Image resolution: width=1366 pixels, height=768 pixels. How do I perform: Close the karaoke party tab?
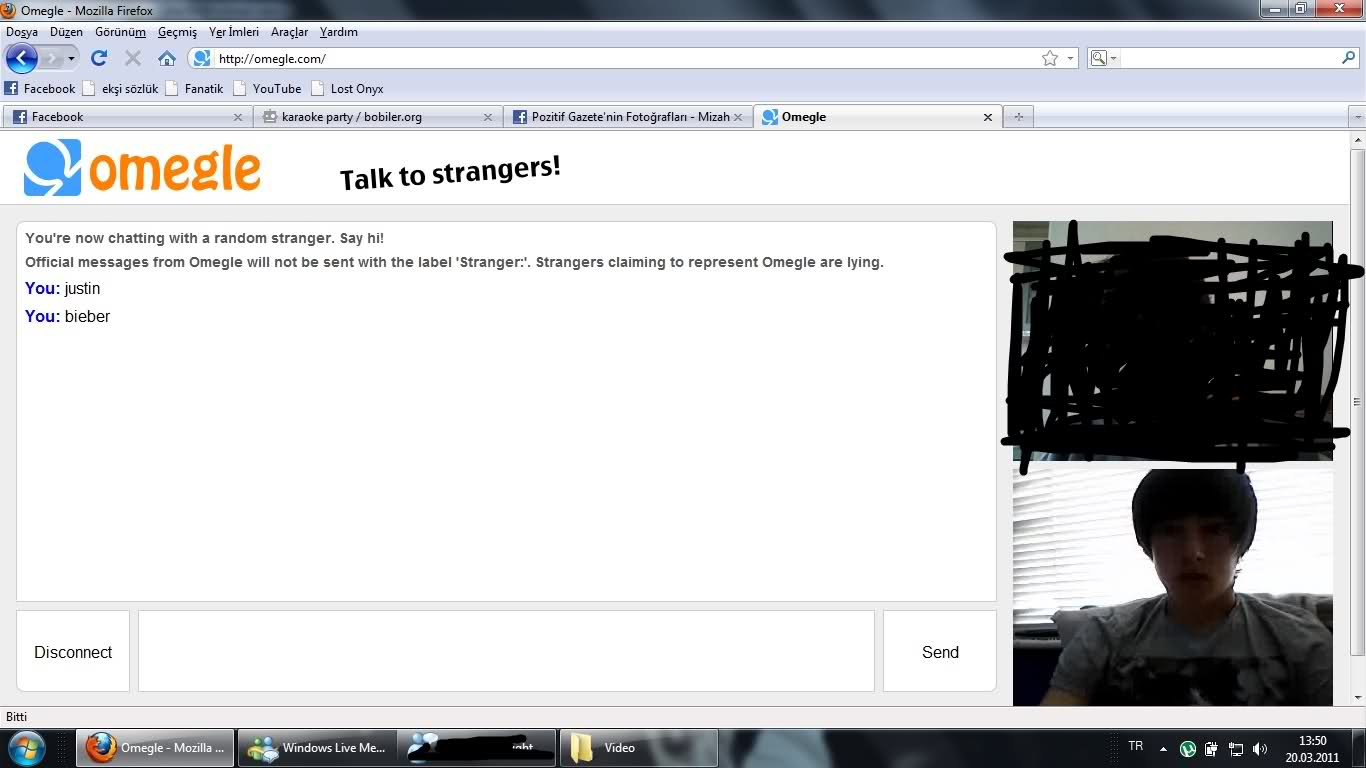488,117
